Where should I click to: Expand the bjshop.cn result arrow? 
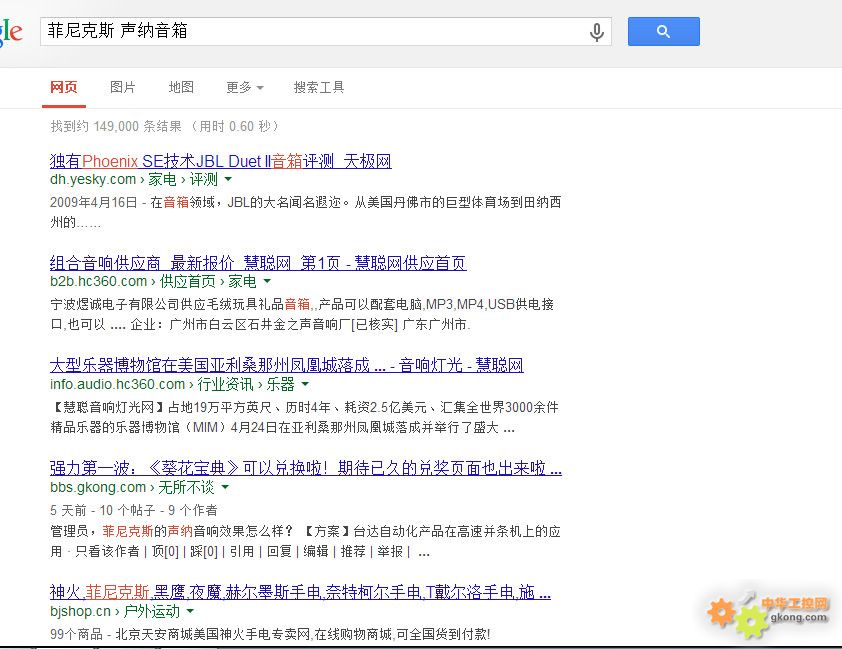tap(190, 611)
